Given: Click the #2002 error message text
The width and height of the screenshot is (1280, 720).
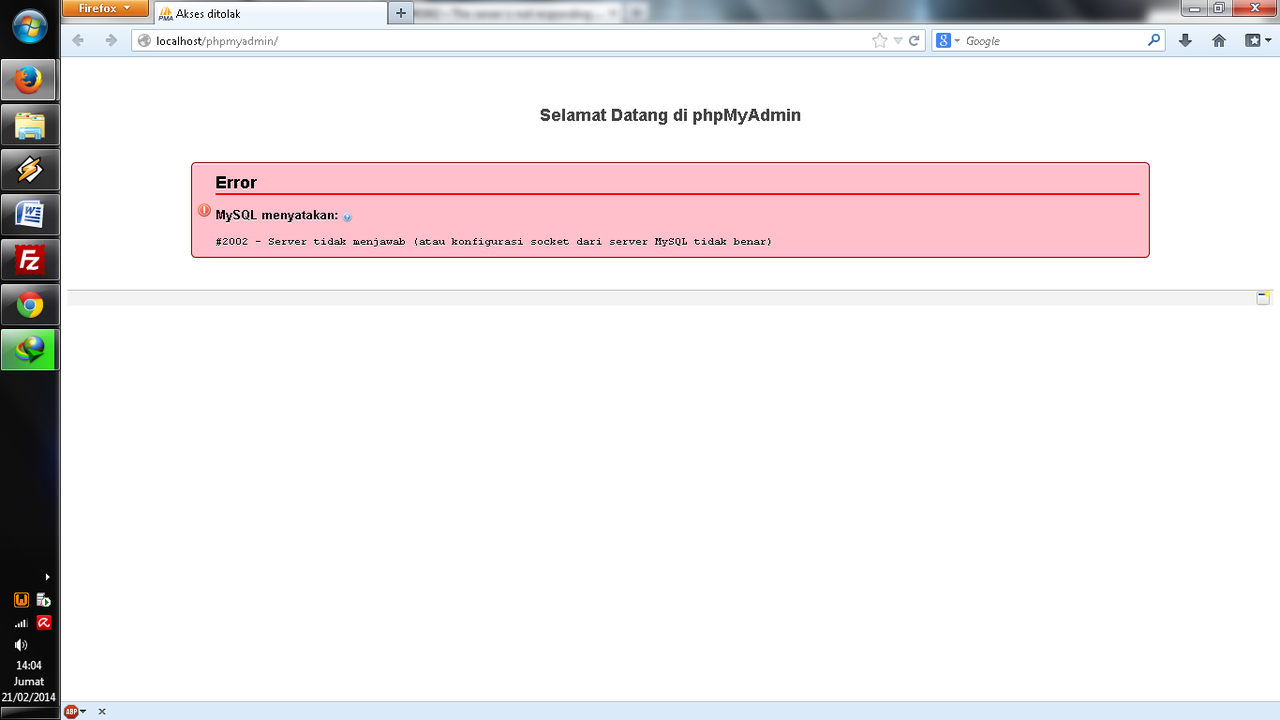Looking at the screenshot, I should tap(493, 242).
